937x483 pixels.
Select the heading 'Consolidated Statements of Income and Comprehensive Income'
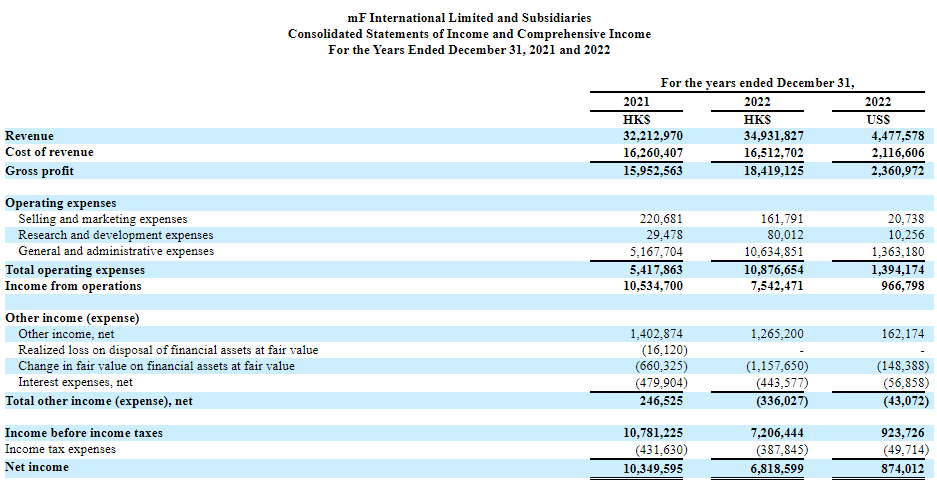[x=469, y=34]
